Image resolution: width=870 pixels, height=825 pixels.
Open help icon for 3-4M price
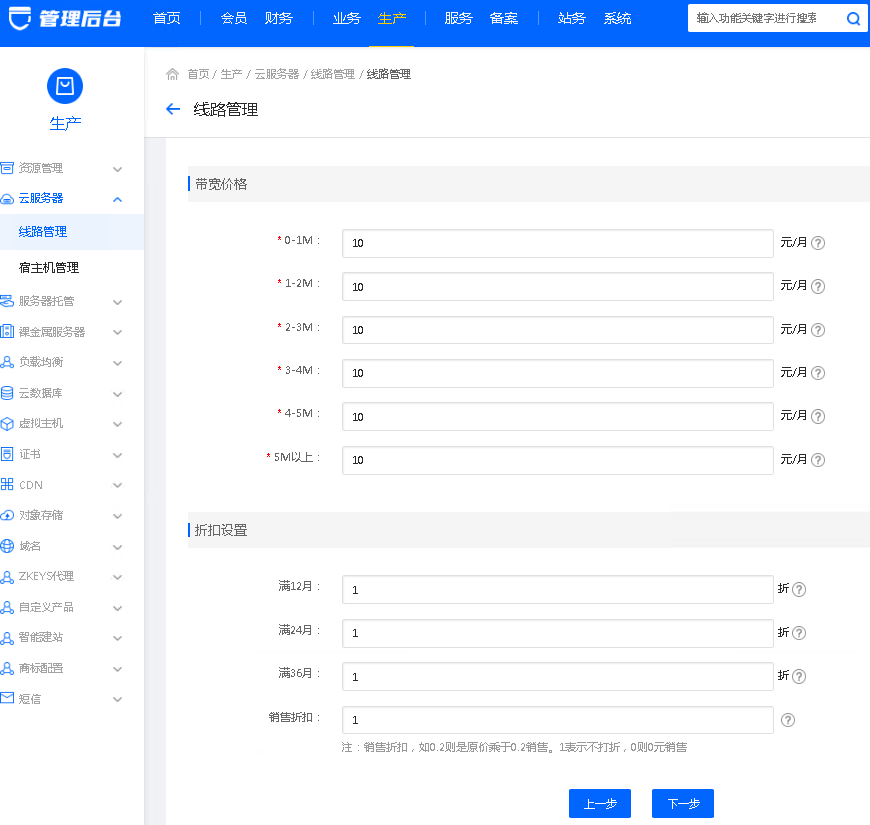[x=818, y=373]
